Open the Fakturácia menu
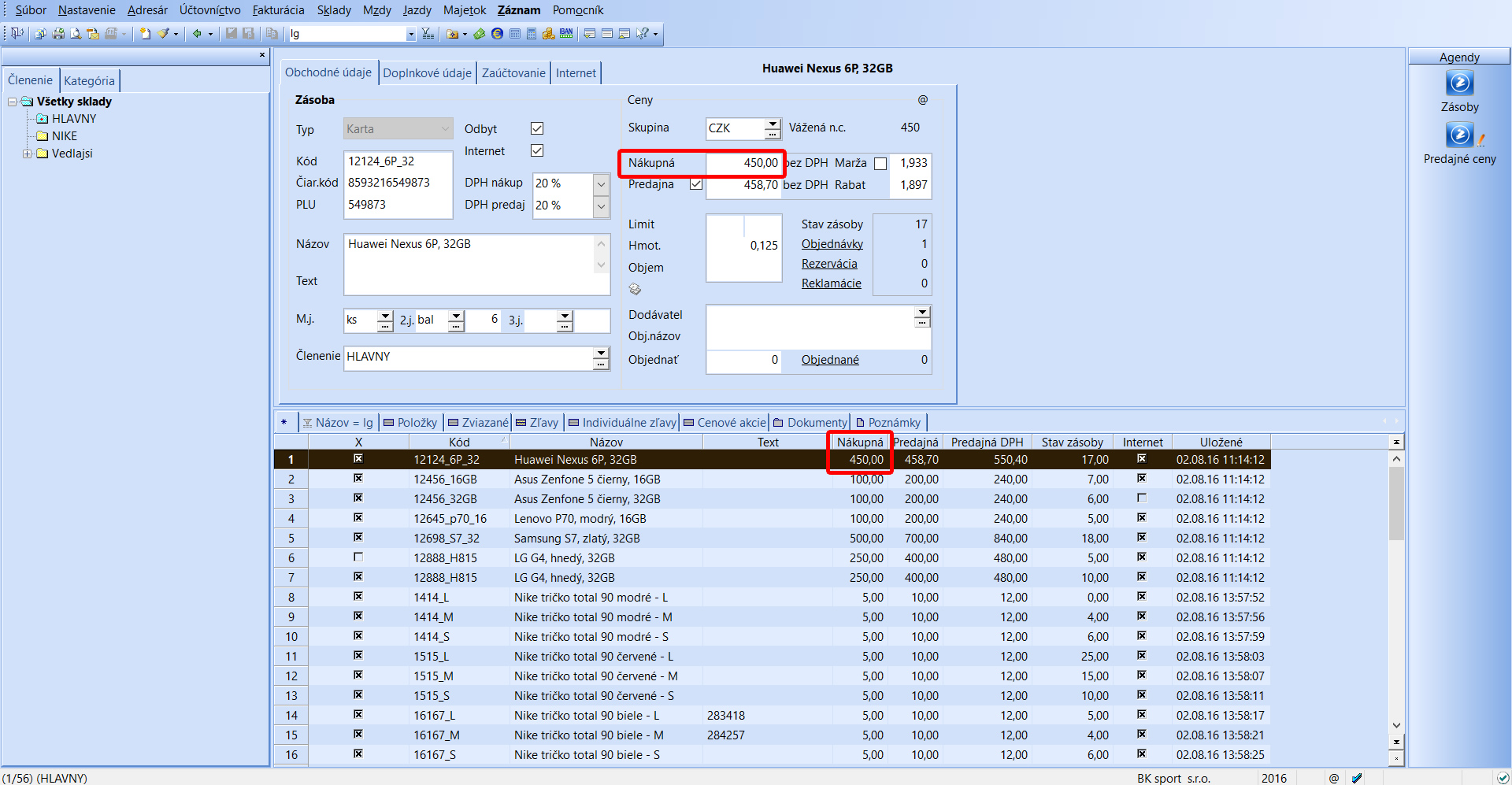Viewport: 1512px width, 785px height. pyautogui.click(x=278, y=10)
